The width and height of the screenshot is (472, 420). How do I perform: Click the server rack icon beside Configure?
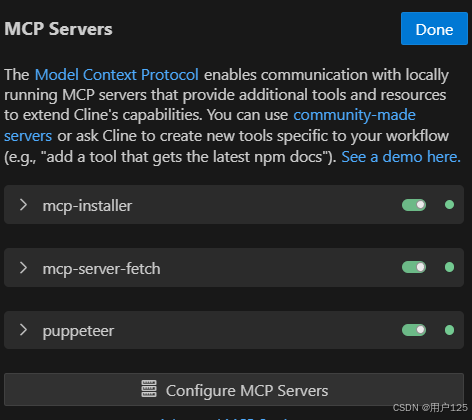point(149,389)
